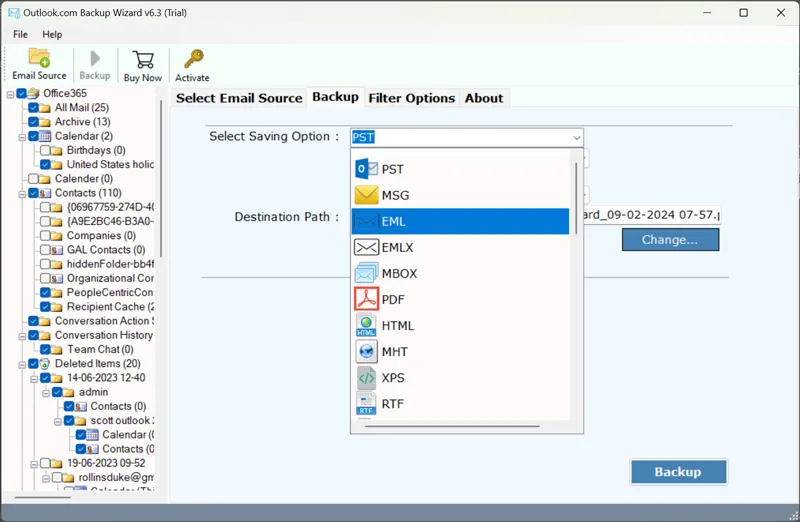Collapse the Office365 root tree node
The image size is (800, 522).
click(10, 94)
